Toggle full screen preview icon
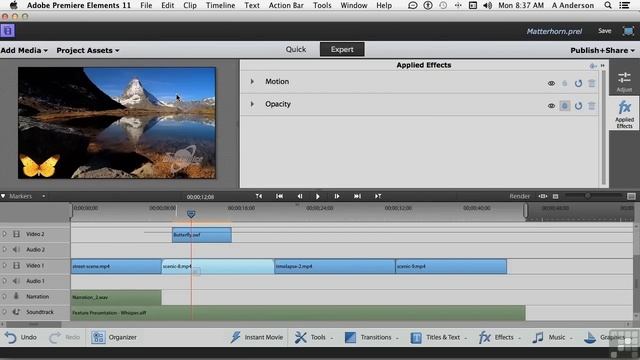The height and width of the screenshot is (360, 640). click(628, 31)
